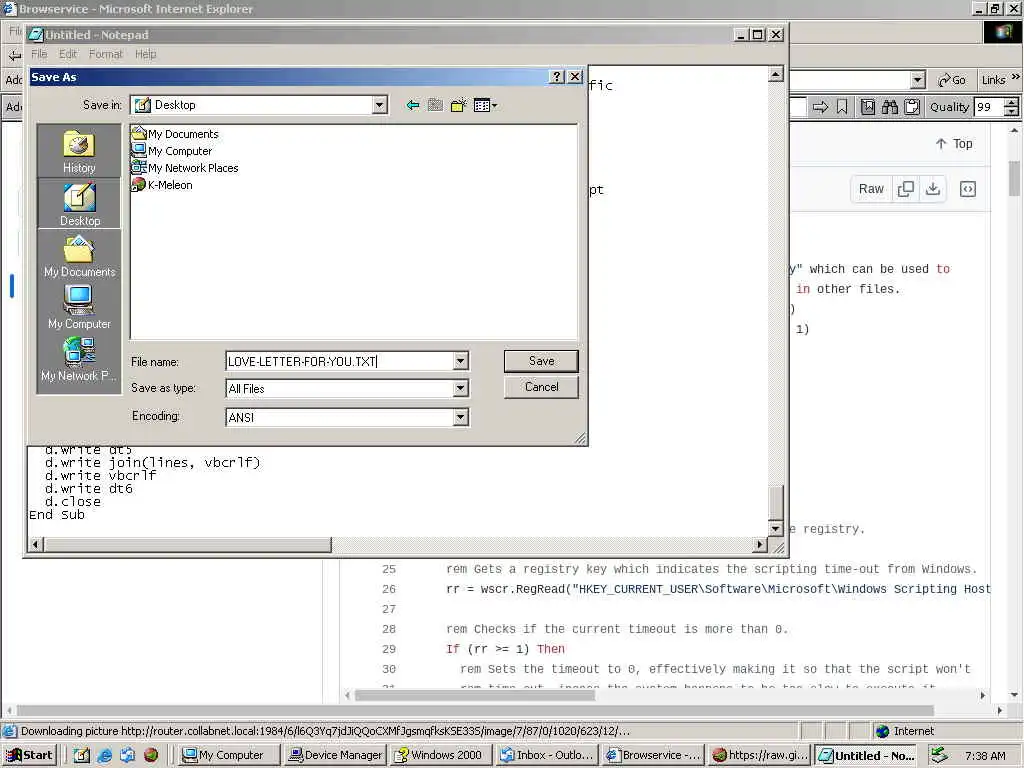The width and height of the screenshot is (1024, 768).
Task: Create a new folder in Save As
Action: pos(459,105)
